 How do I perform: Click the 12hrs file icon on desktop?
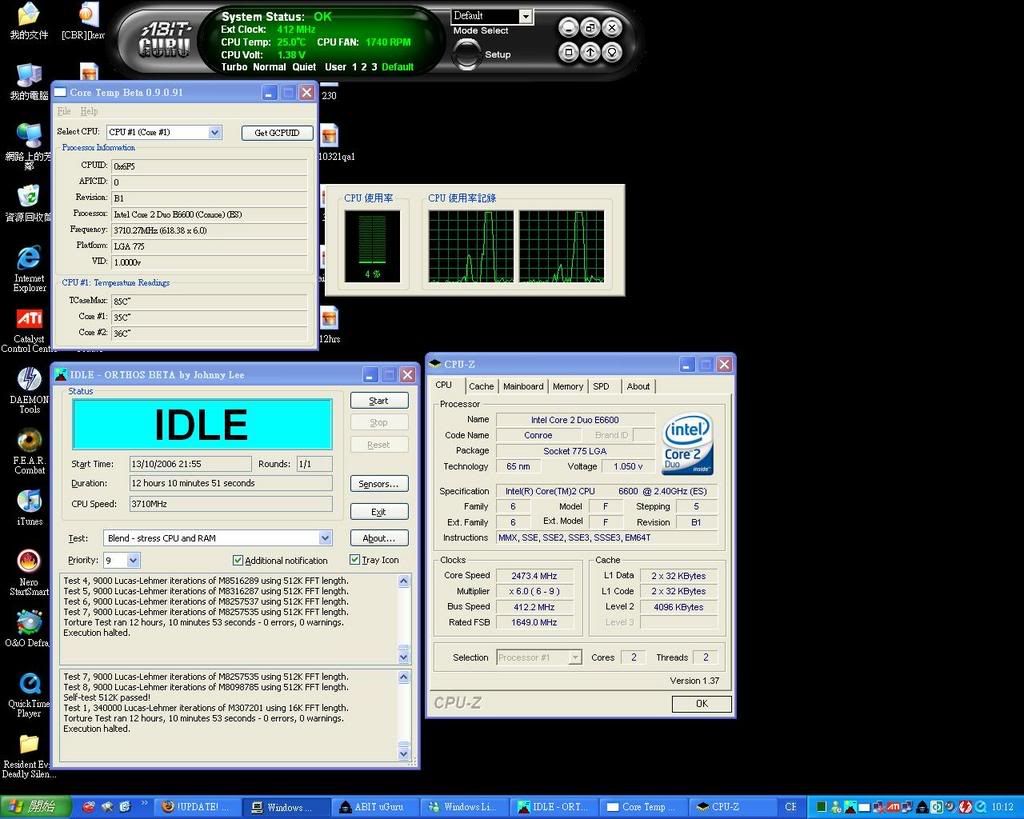[x=329, y=325]
